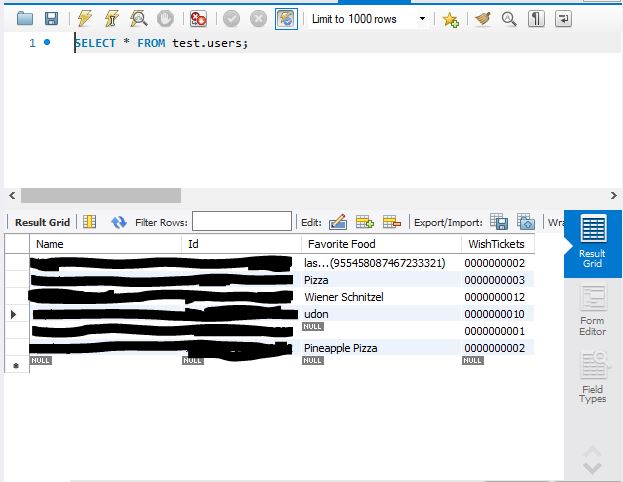
Task: Click the edit current row icon
Action: click(338, 222)
